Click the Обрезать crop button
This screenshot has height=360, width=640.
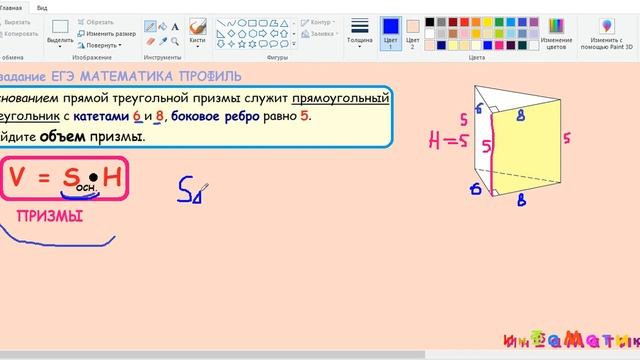tap(96, 22)
